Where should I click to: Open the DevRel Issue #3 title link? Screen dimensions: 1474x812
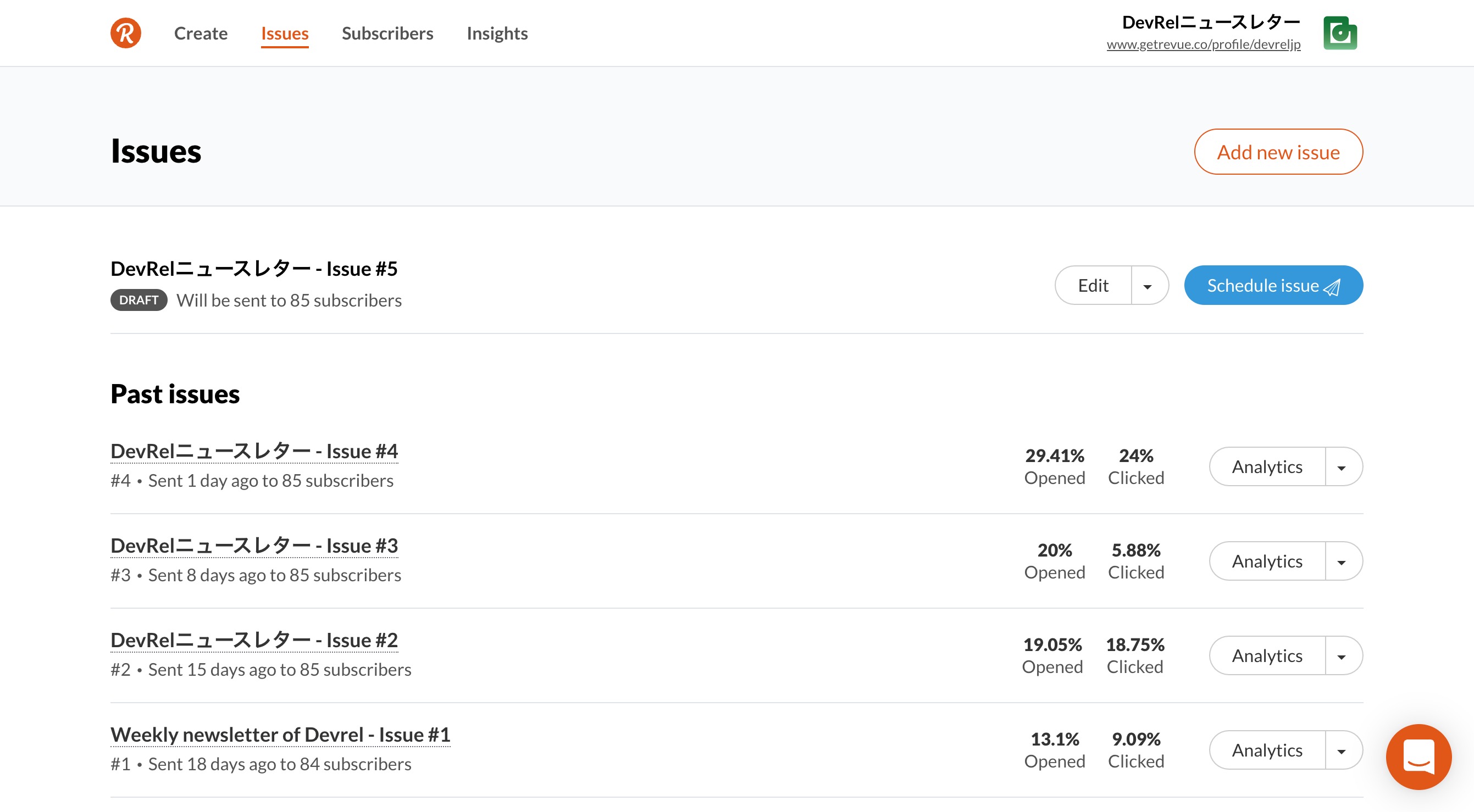point(254,546)
